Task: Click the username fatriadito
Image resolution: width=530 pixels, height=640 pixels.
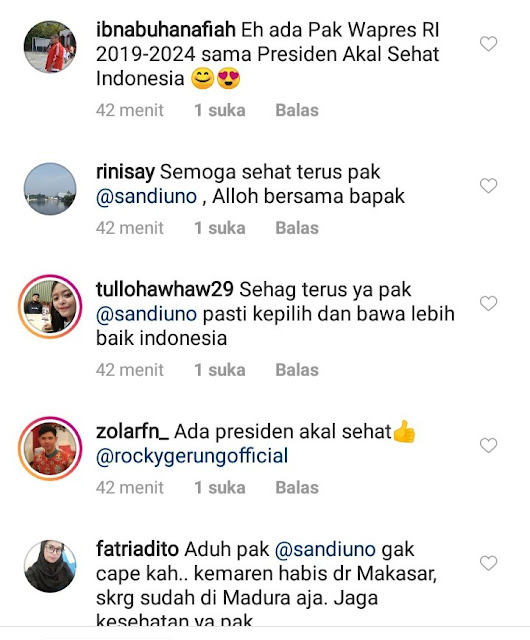Action: (137, 549)
